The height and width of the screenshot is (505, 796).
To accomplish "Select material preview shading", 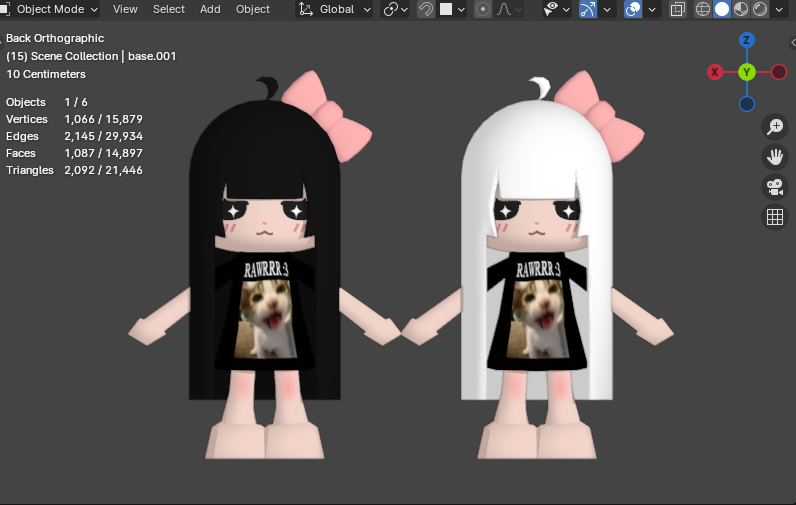I will coord(741,9).
